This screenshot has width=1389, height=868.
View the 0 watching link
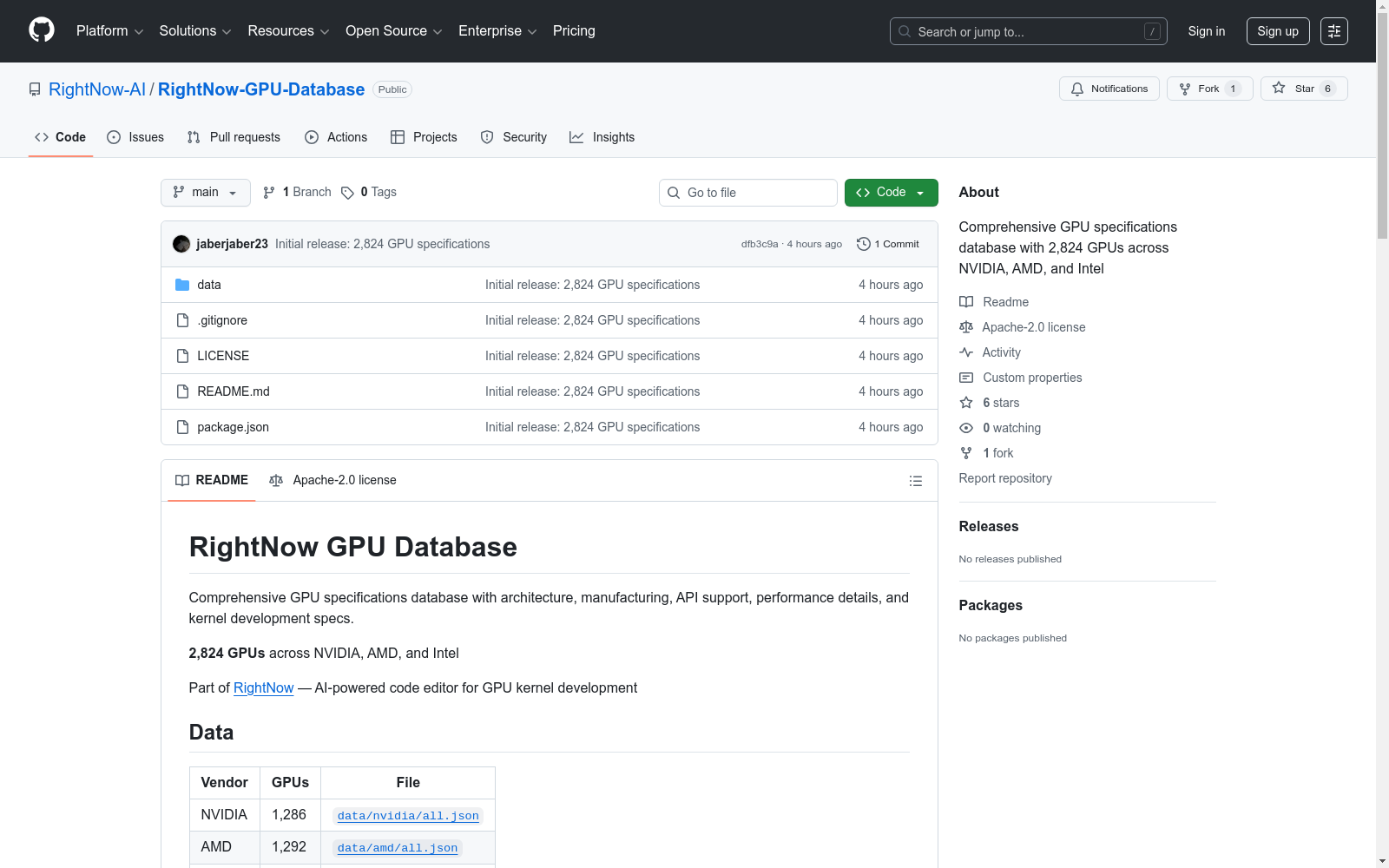(1000, 428)
